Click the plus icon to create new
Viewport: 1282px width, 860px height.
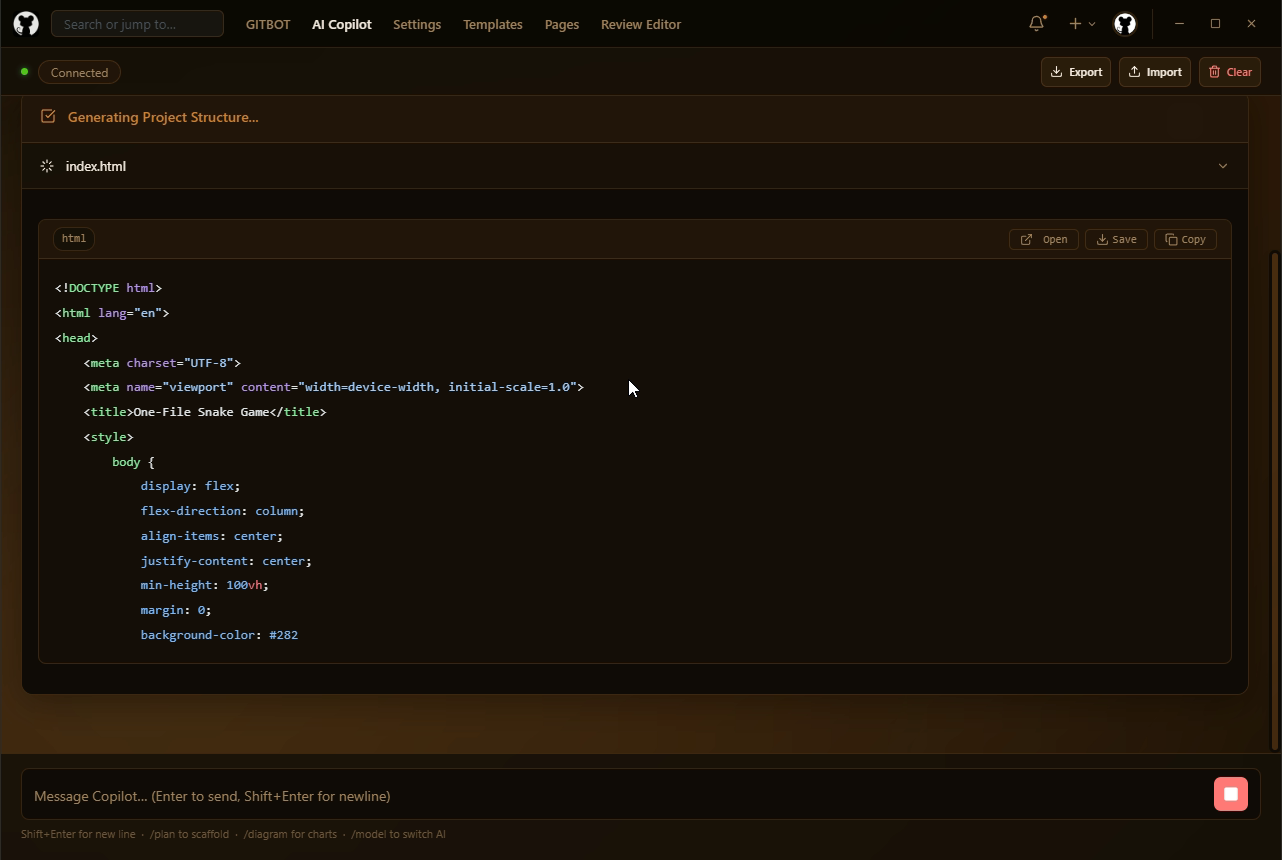click(1075, 23)
